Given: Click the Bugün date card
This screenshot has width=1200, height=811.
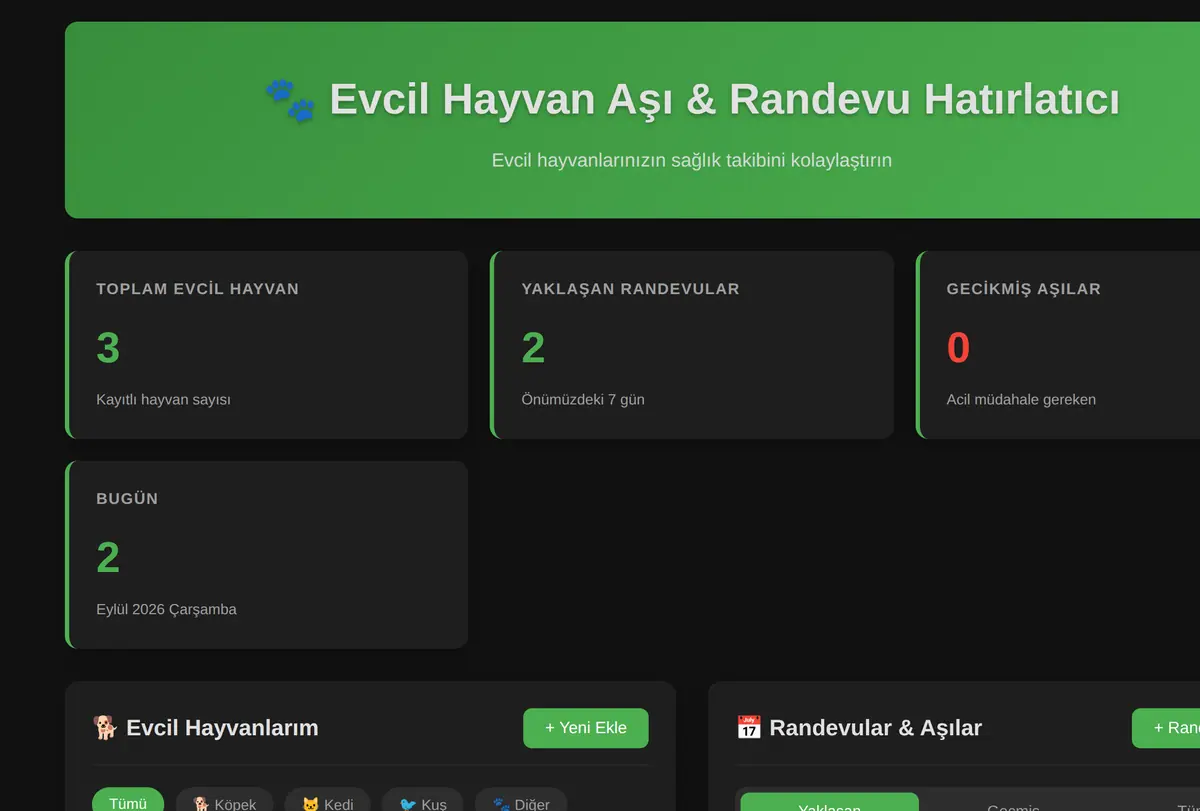Looking at the screenshot, I should [267, 555].
